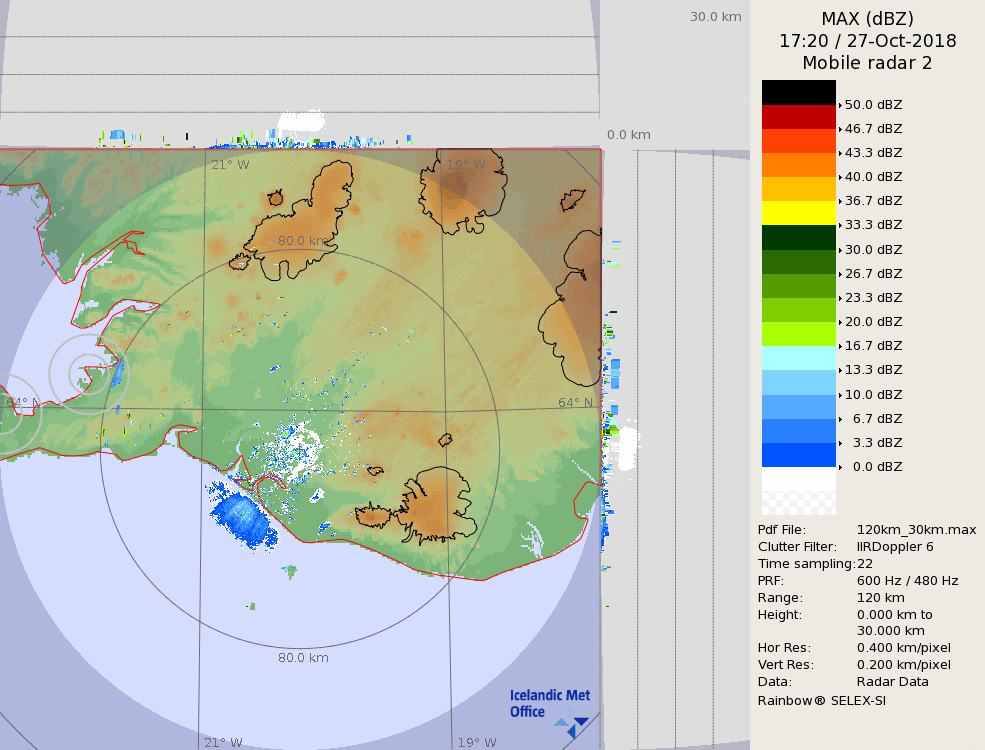Click the Icelandic Met Office logo
Screen dimensions: 985x750
[549, 705]
